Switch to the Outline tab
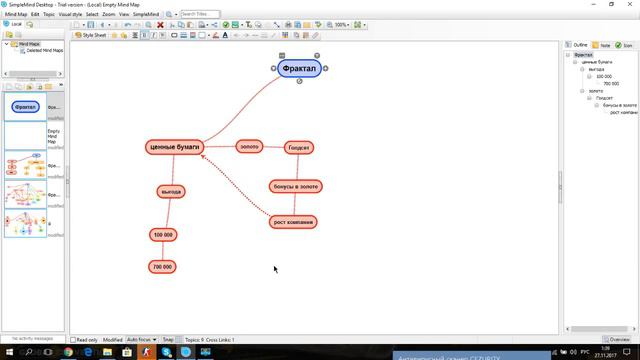 (x=577, y=45)
